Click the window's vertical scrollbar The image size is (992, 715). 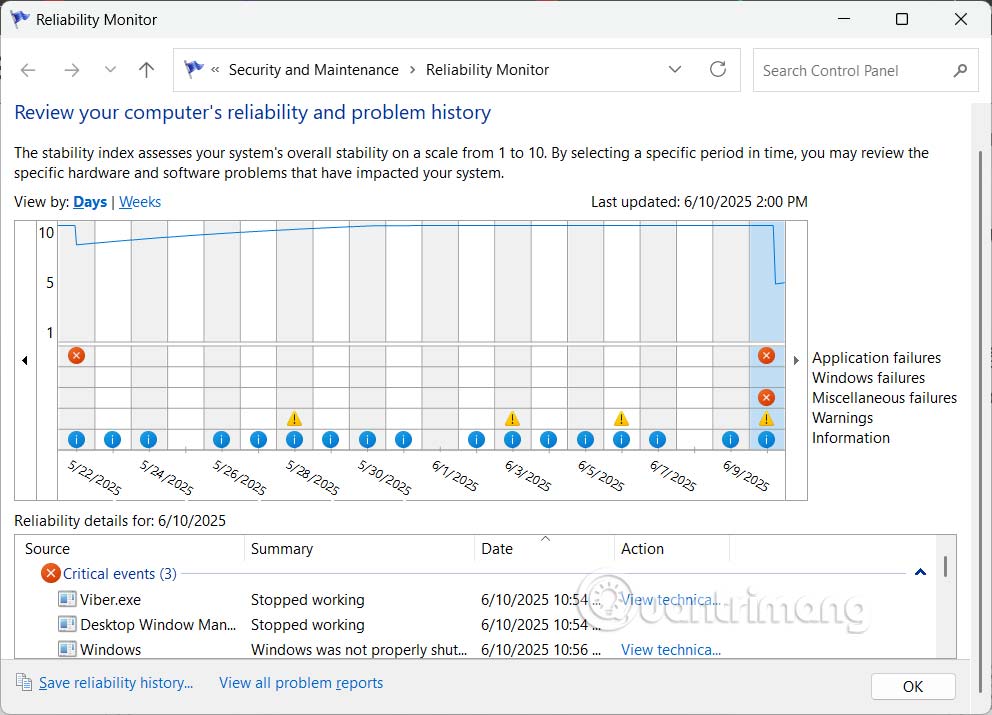pos(981,422)
